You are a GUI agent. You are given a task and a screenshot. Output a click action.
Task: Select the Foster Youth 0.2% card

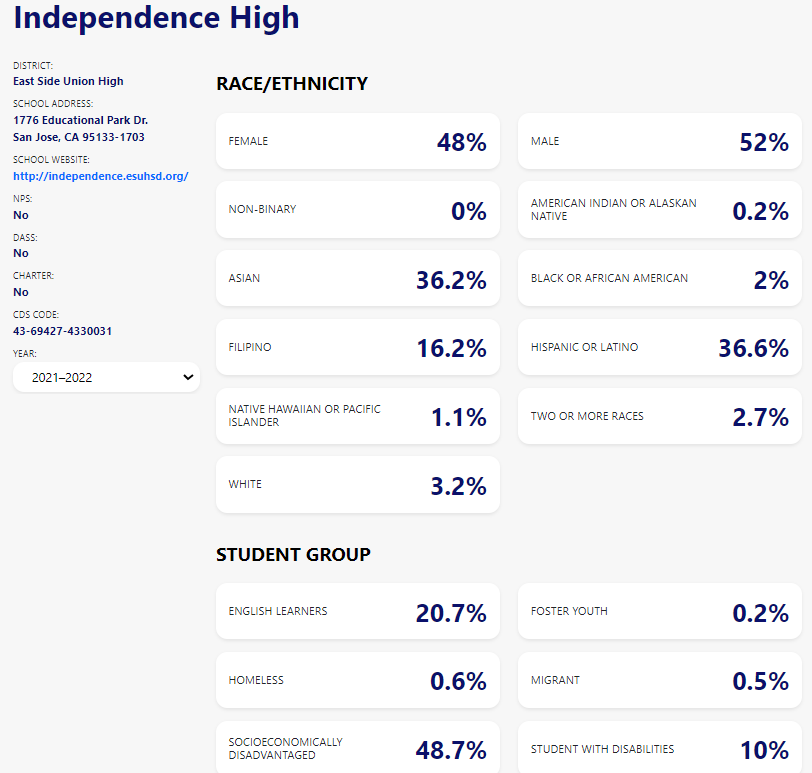pyautogui.click(x=659, y=611)
